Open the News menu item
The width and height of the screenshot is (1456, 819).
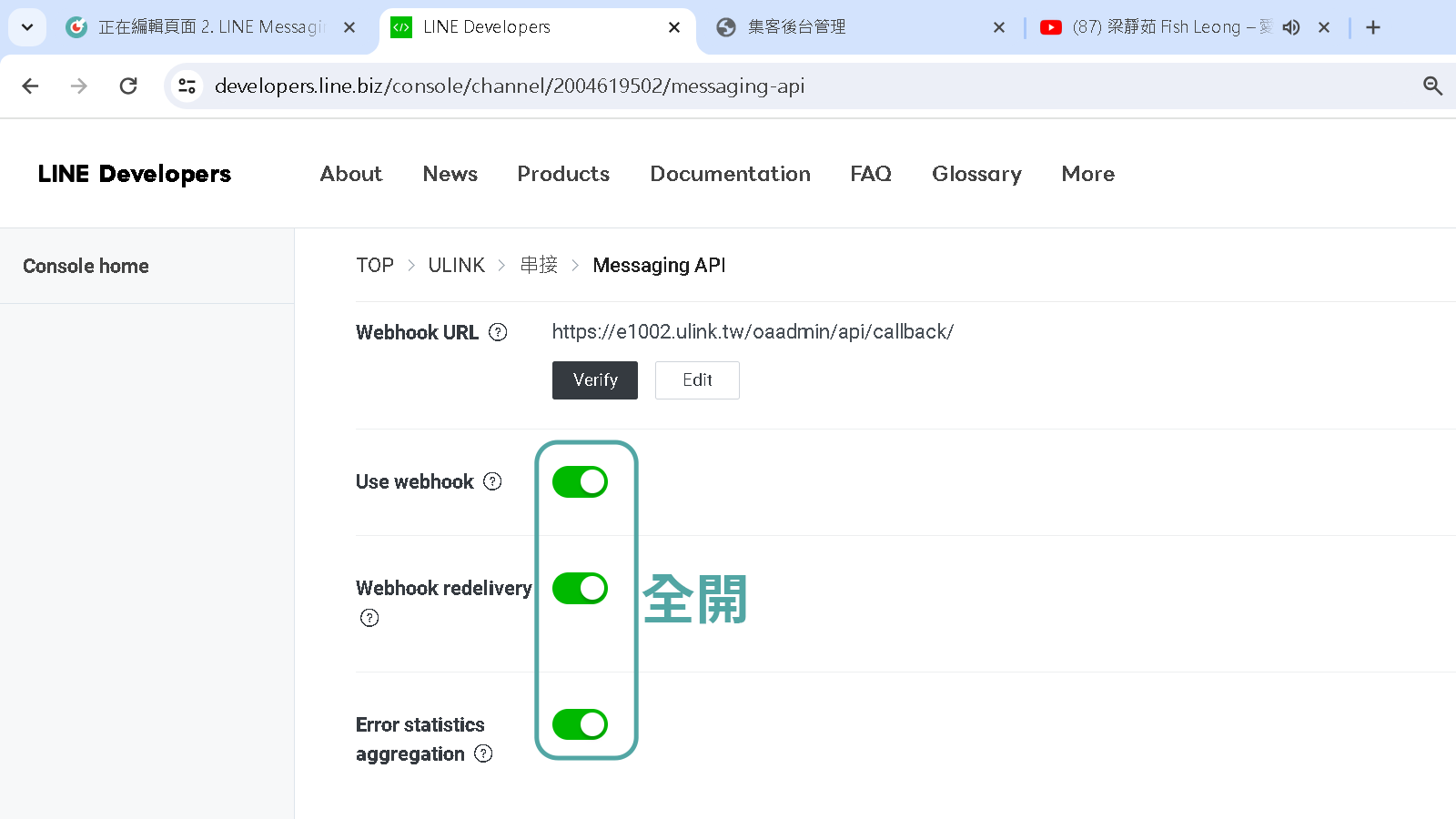(450, 174)
